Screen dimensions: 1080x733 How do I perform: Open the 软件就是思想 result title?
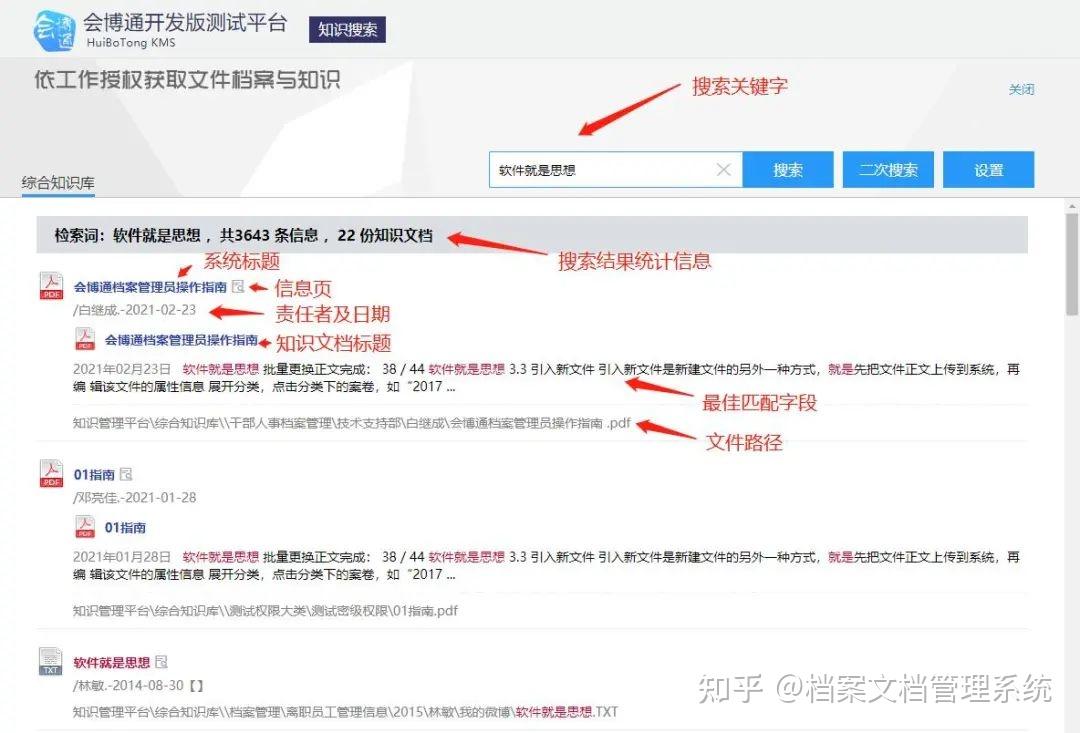point(112,663)
